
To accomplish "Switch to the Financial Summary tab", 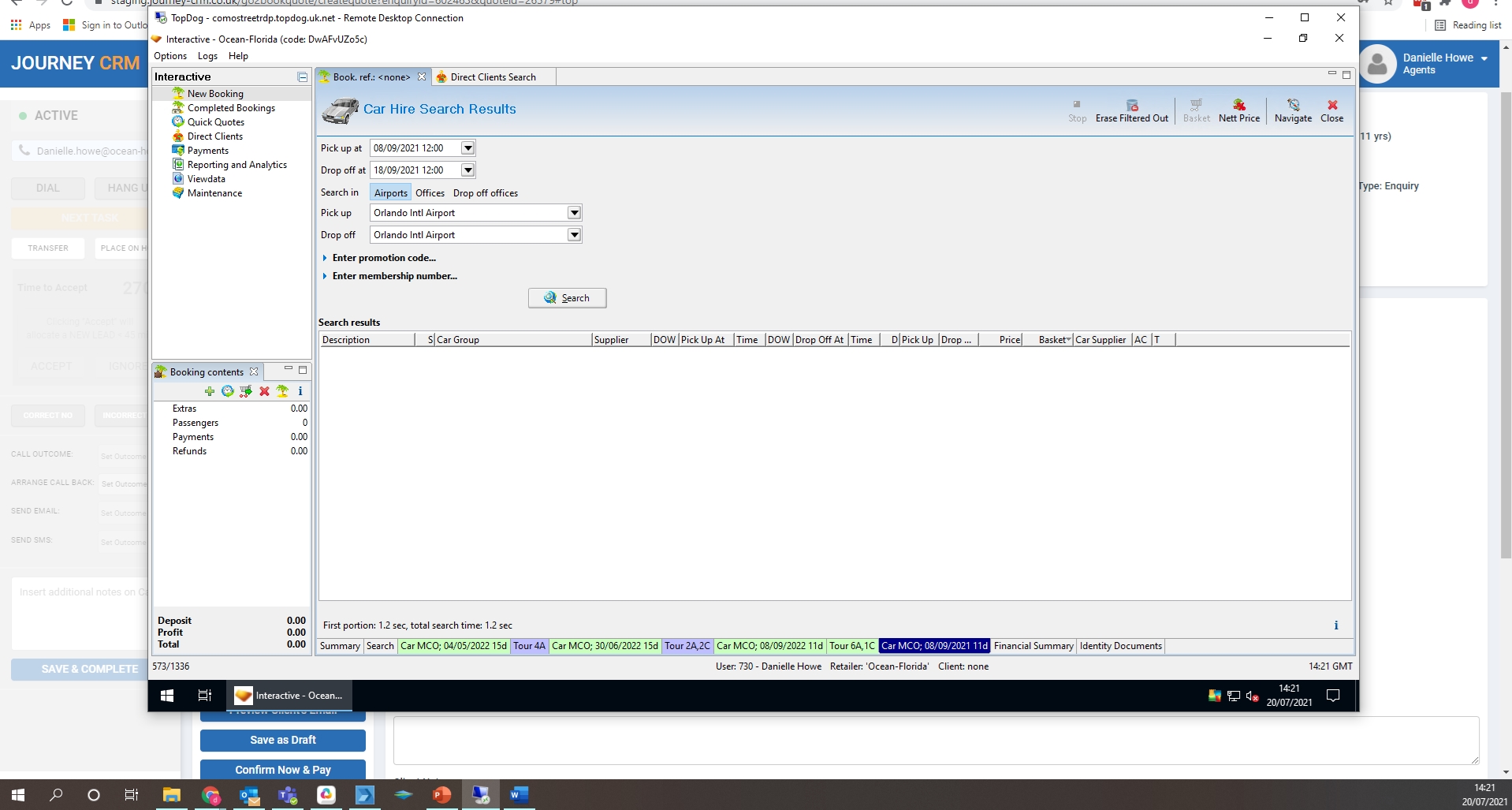I will coord(1033,646).
